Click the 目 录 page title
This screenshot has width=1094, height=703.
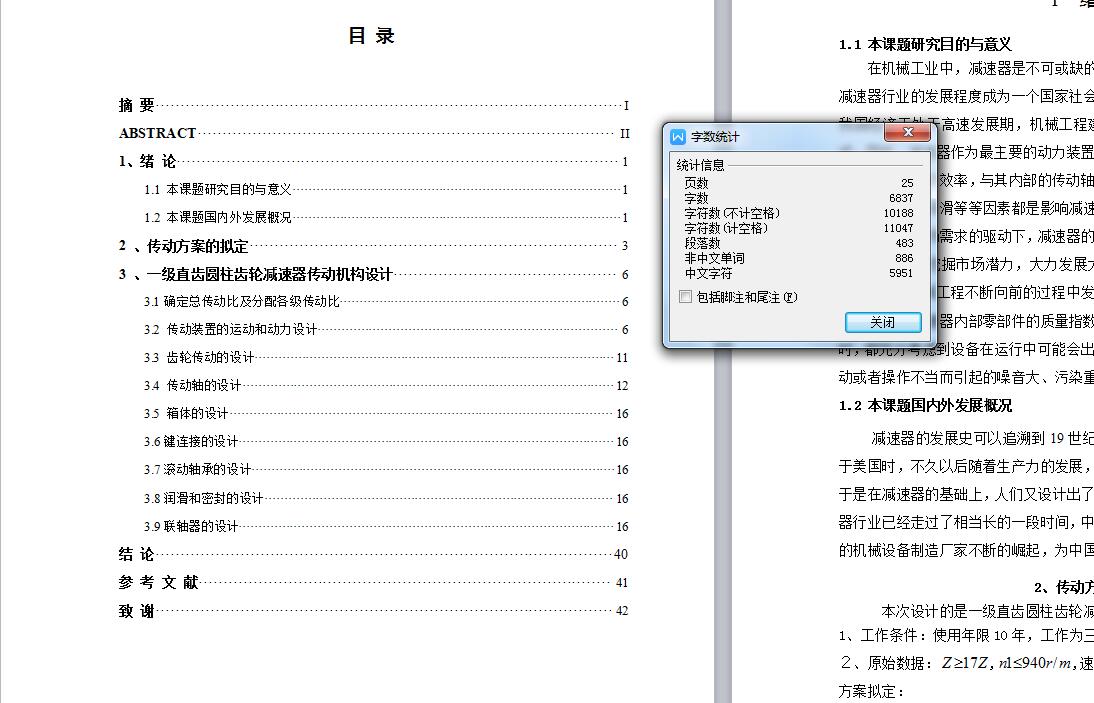[x=373, y=35]
